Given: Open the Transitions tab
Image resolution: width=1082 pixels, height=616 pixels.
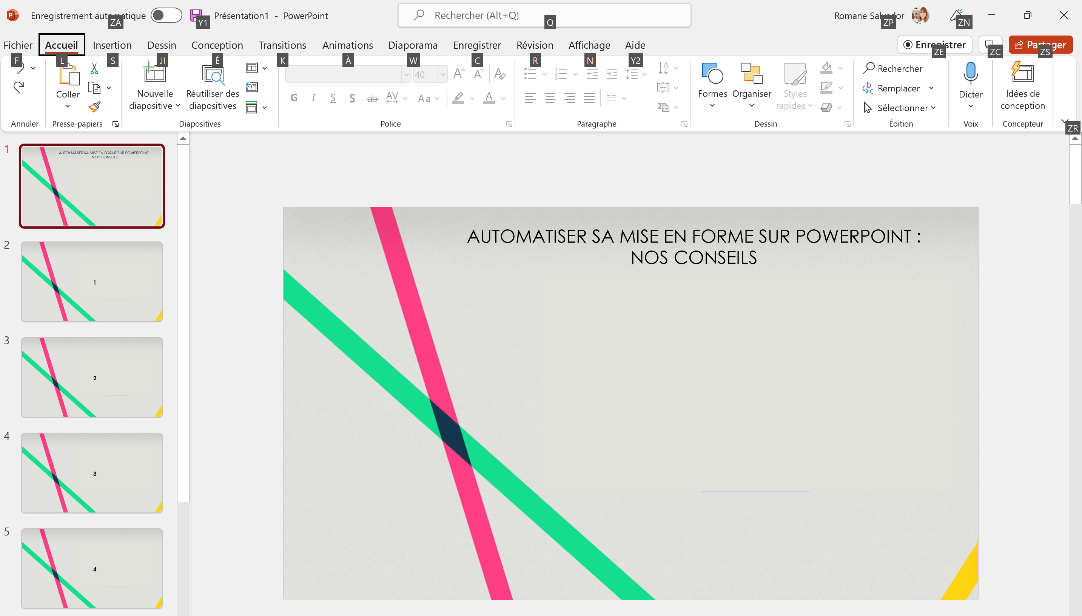Looking at the screenshot, I should (282, 45).
